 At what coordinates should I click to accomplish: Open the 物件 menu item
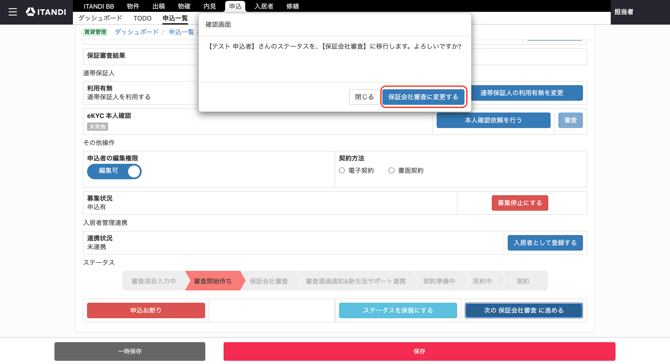pyautogui.click(x=133, y=6)
